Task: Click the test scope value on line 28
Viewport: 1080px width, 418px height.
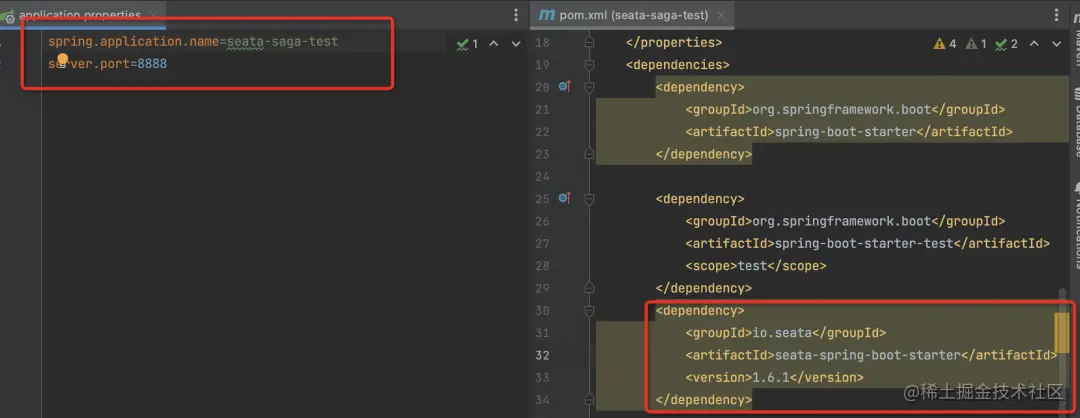Action: 752,266
